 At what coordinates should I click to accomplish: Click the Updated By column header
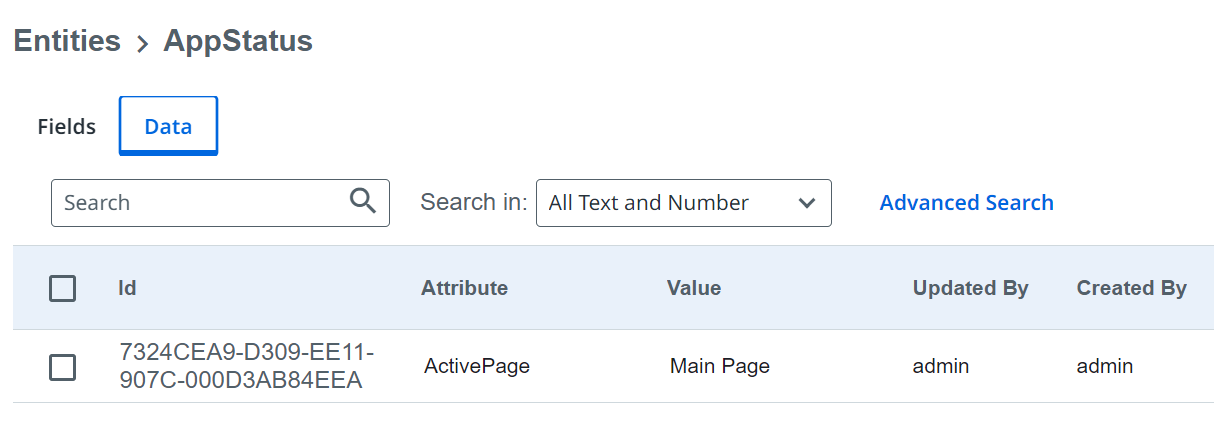pos(970,288)
